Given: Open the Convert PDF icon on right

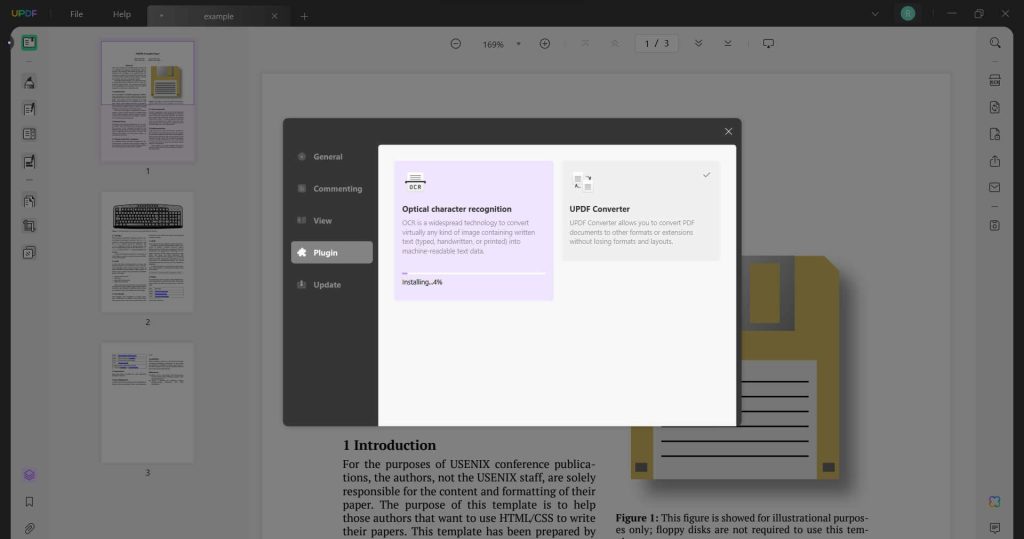Looking at the screenshot, I should (995, 107).
